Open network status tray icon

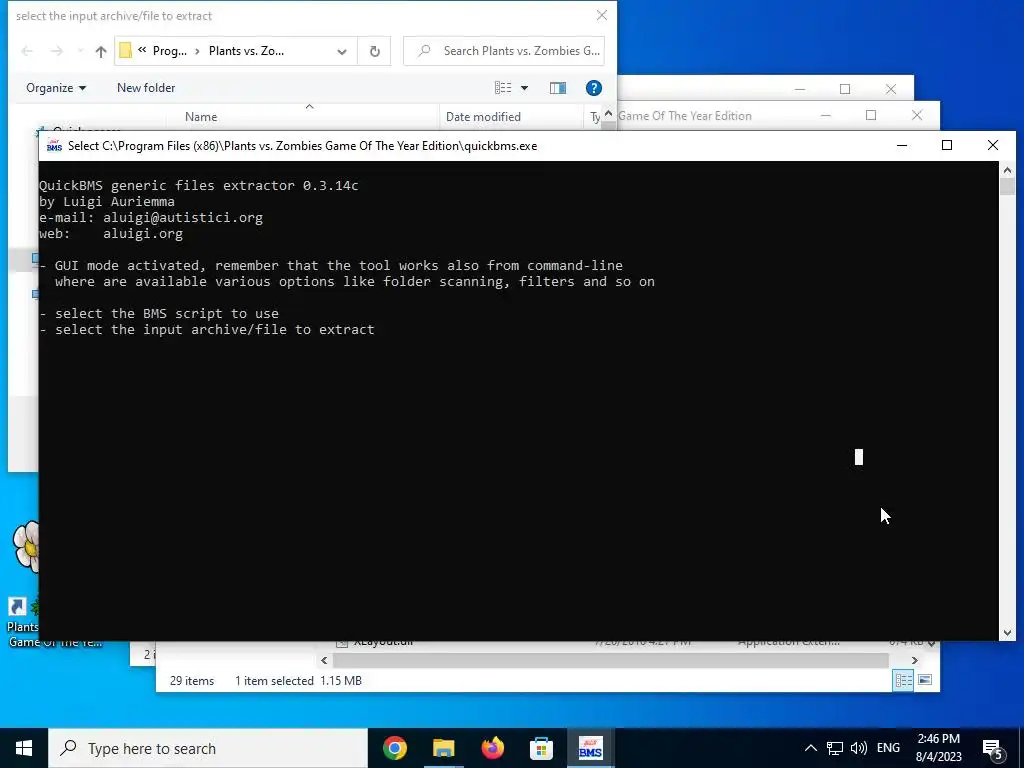point(835,748)
